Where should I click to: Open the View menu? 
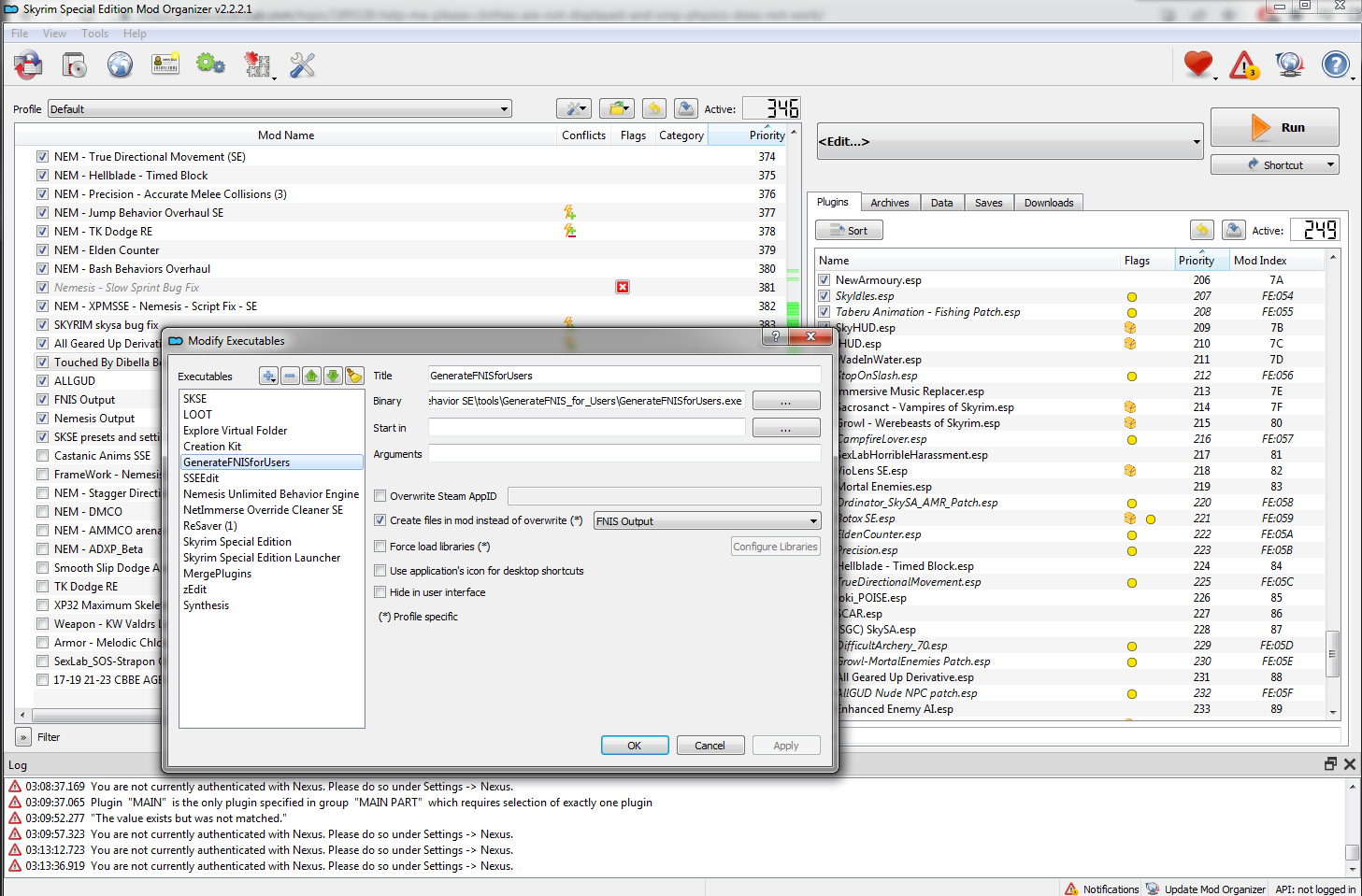55,34
